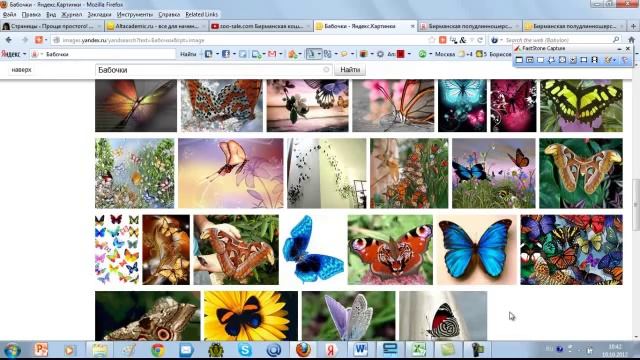Expand the Gmail icon dropdown arrow

281,54
